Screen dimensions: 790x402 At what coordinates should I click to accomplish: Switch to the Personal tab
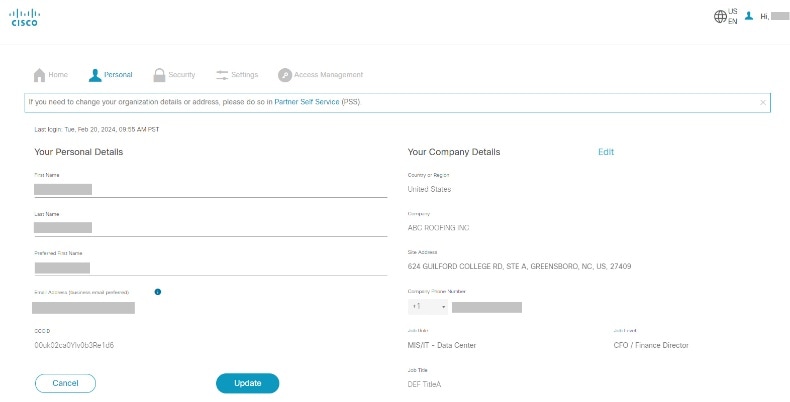click(110, 75)
